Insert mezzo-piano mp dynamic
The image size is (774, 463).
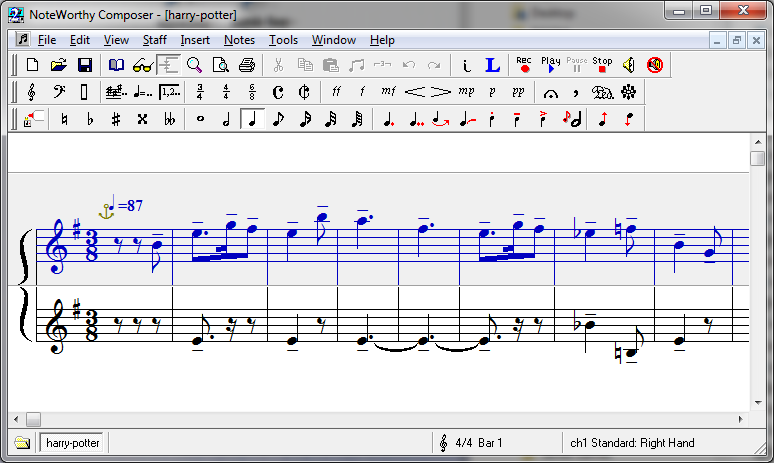coord(466,91)
